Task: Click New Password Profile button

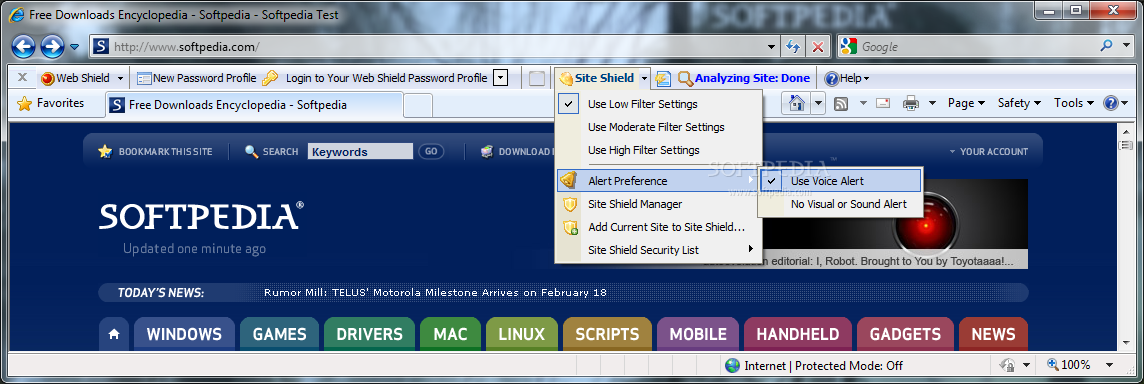Action: (x=196, y=78)
